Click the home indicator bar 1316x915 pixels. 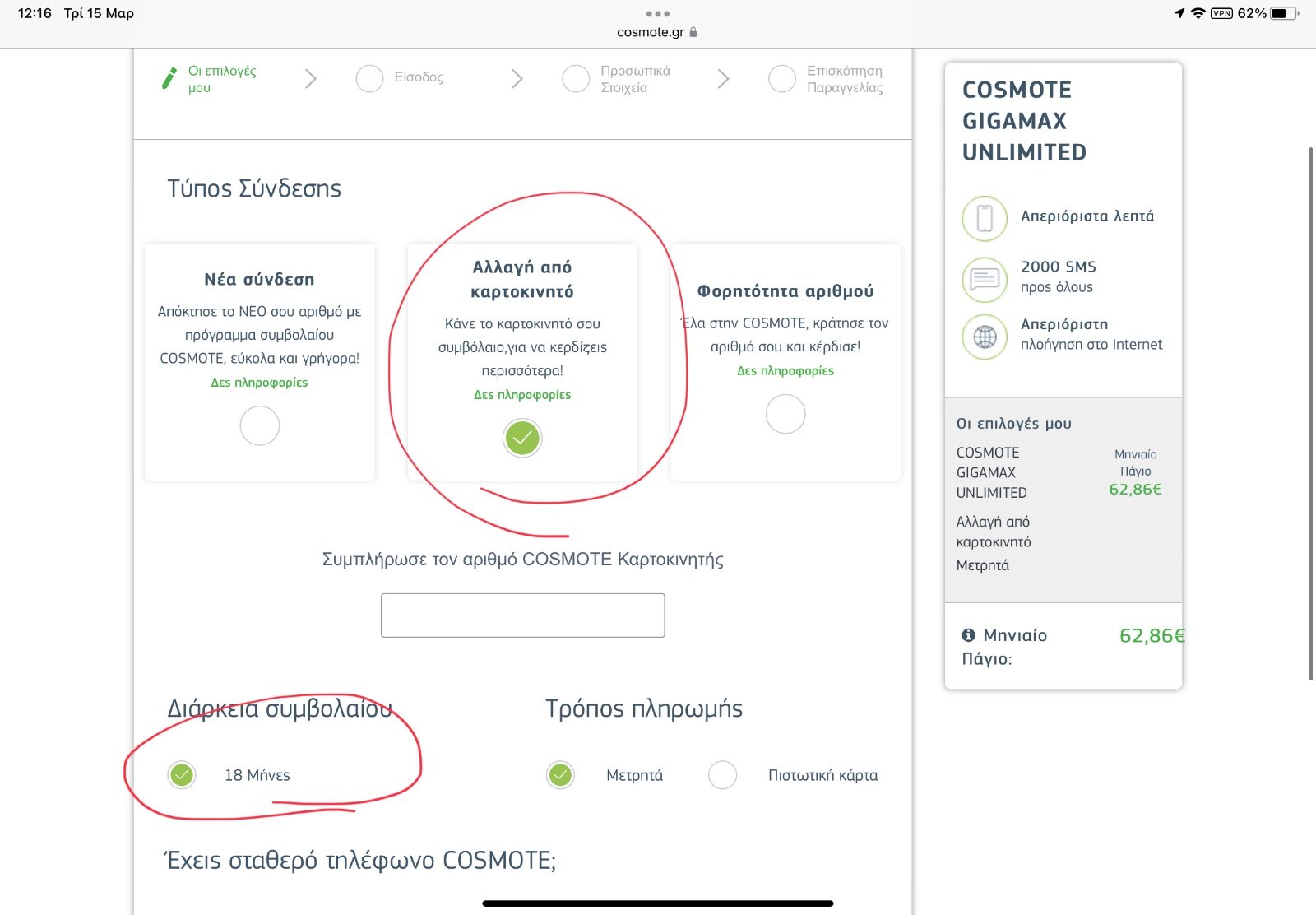pos(658,903)
